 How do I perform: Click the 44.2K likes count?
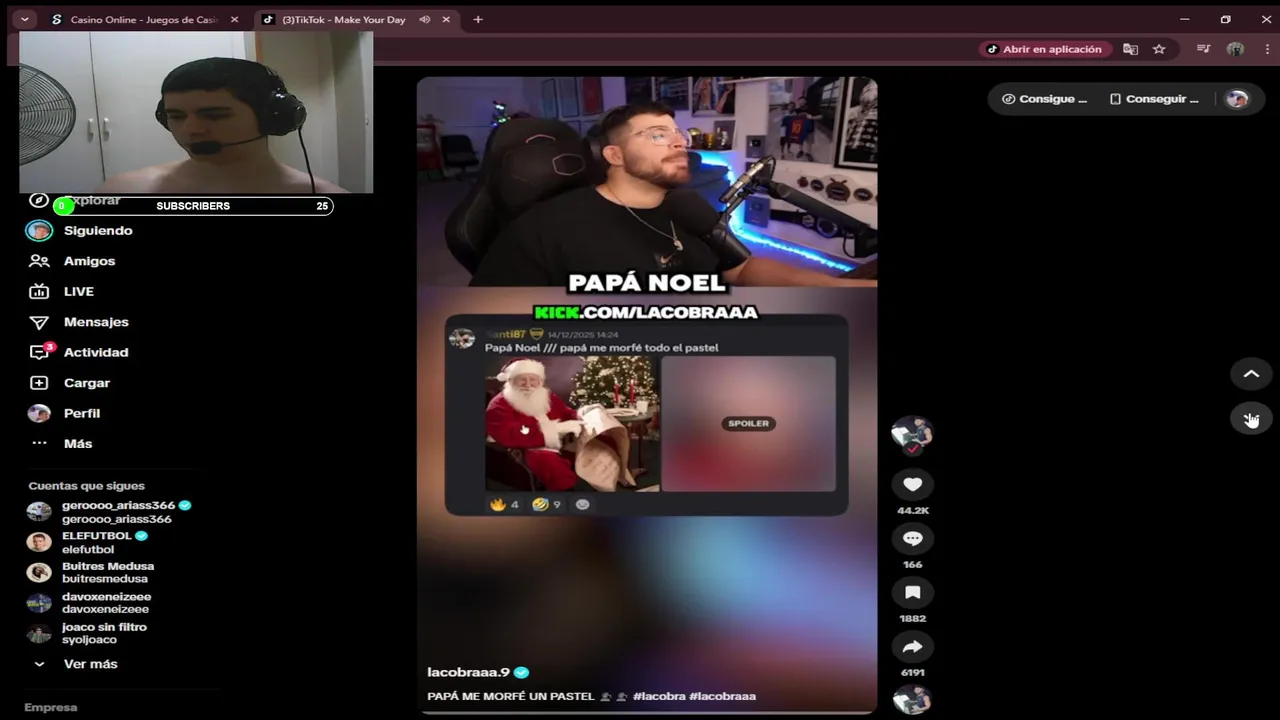pos(913,511)
